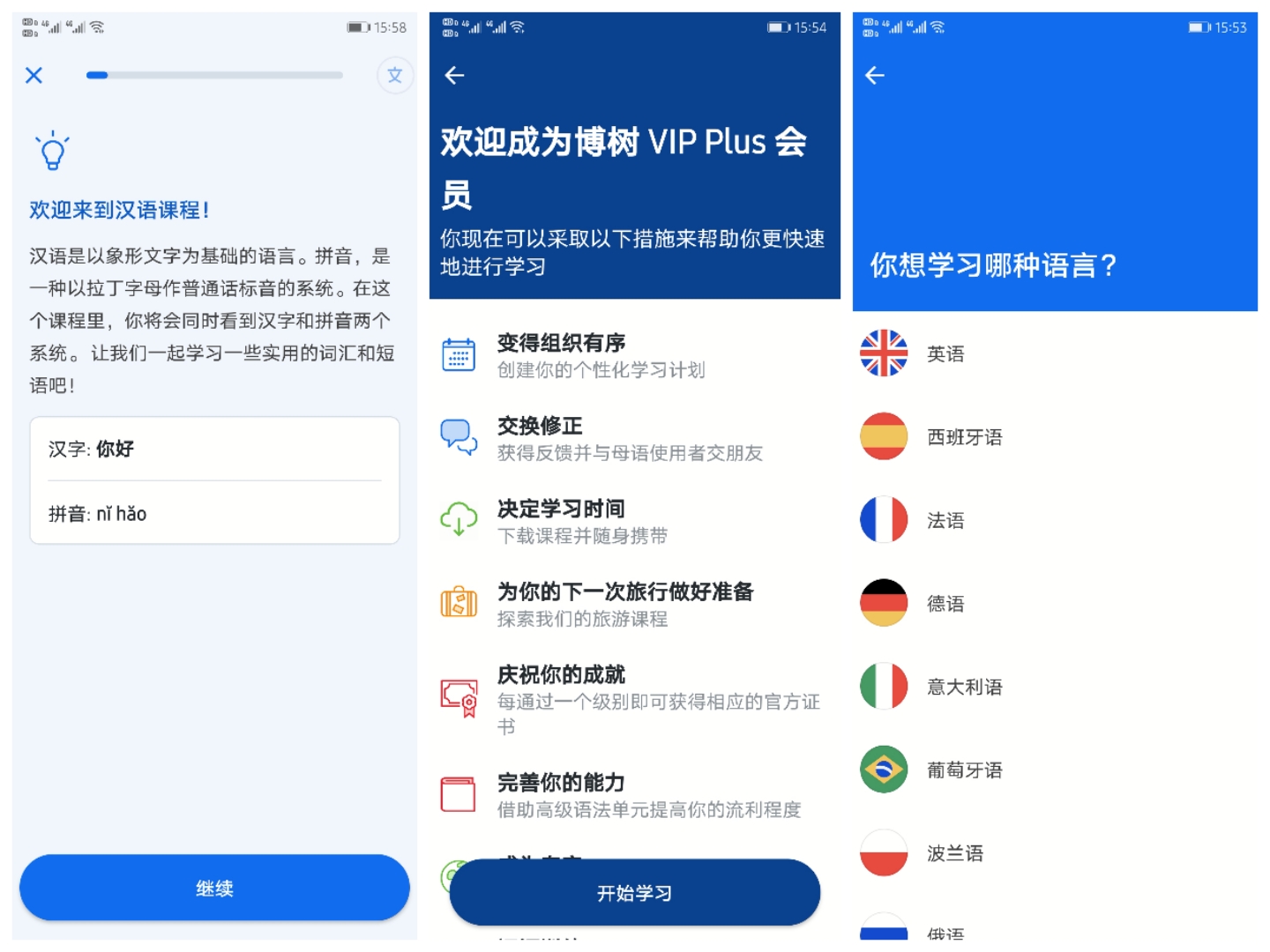Tap the translate icon on lesson screen
This screenshot has height=952, width=1270.
click(x=395, y=76)
